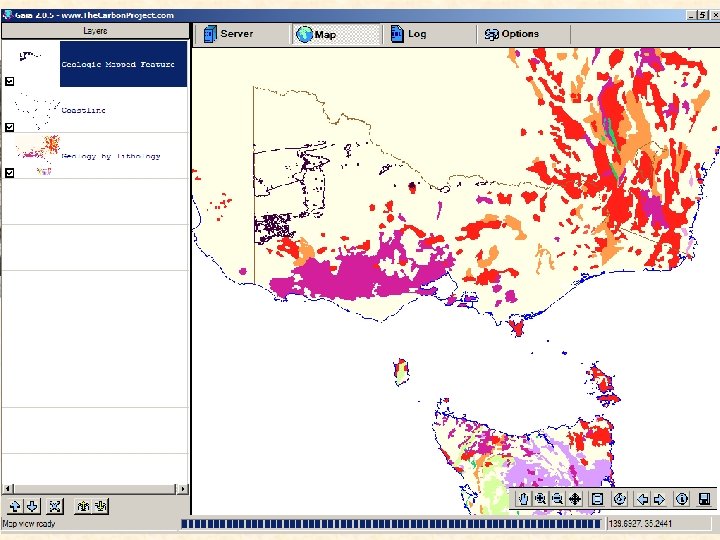Click Coastline layer thumbnail preview

click(x=37, y=110)
